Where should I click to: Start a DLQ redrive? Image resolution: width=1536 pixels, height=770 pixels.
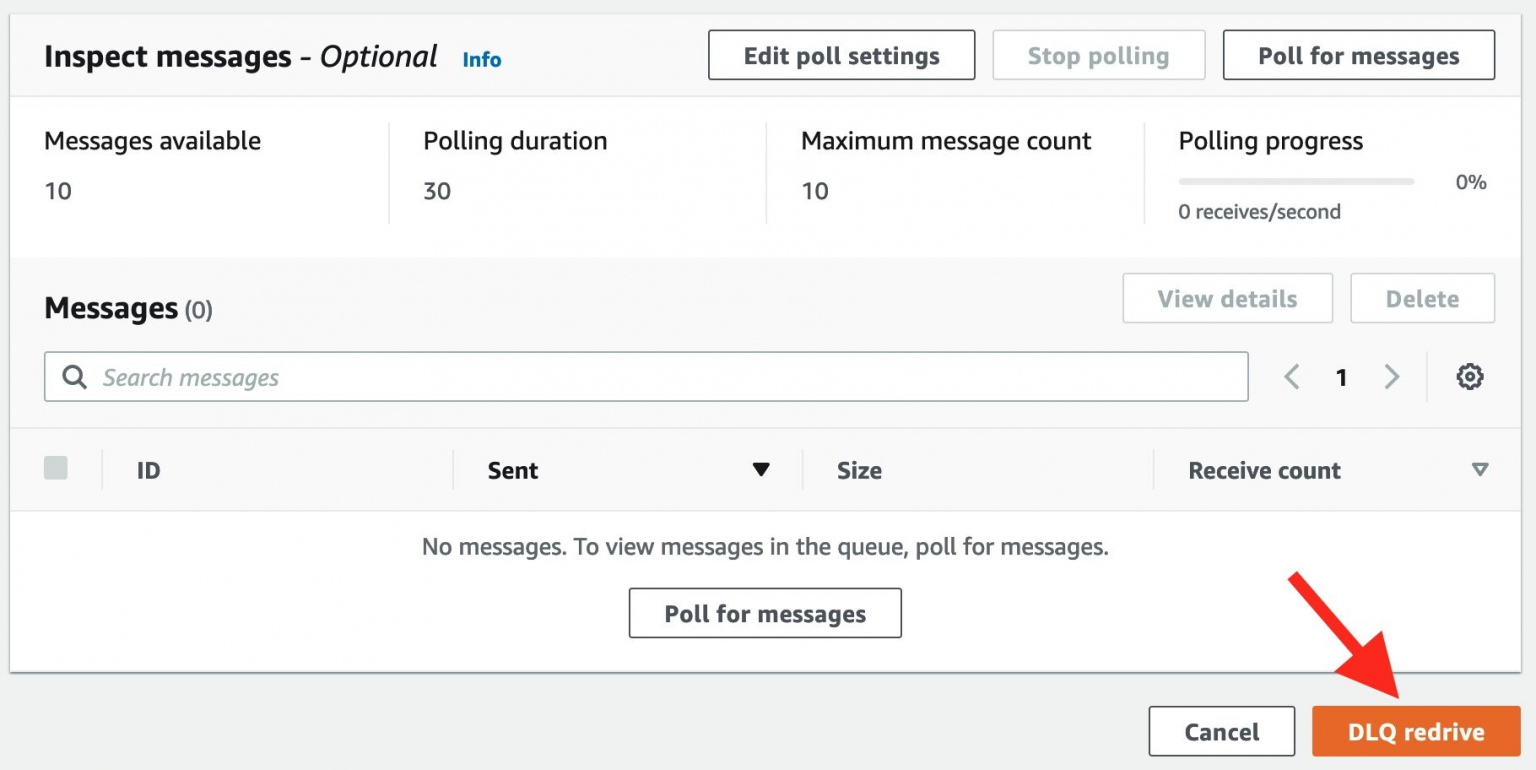[1415, 731]
